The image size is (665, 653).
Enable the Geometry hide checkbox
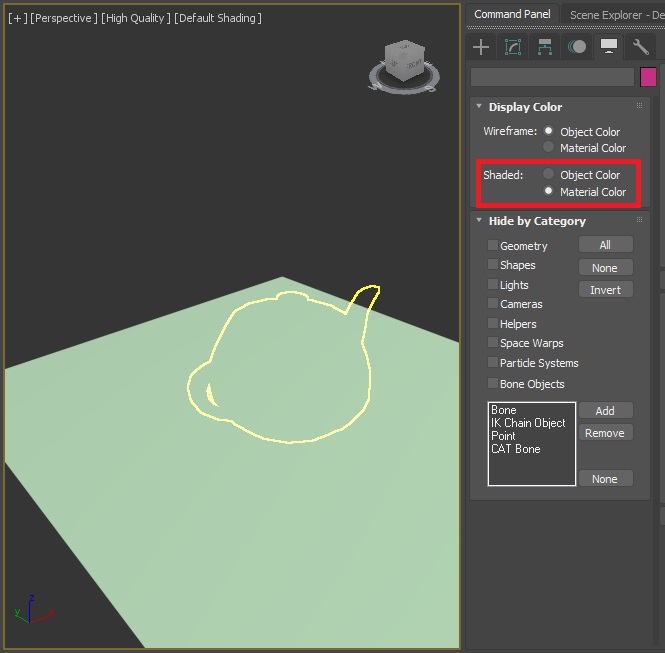(x=492, y=245)
